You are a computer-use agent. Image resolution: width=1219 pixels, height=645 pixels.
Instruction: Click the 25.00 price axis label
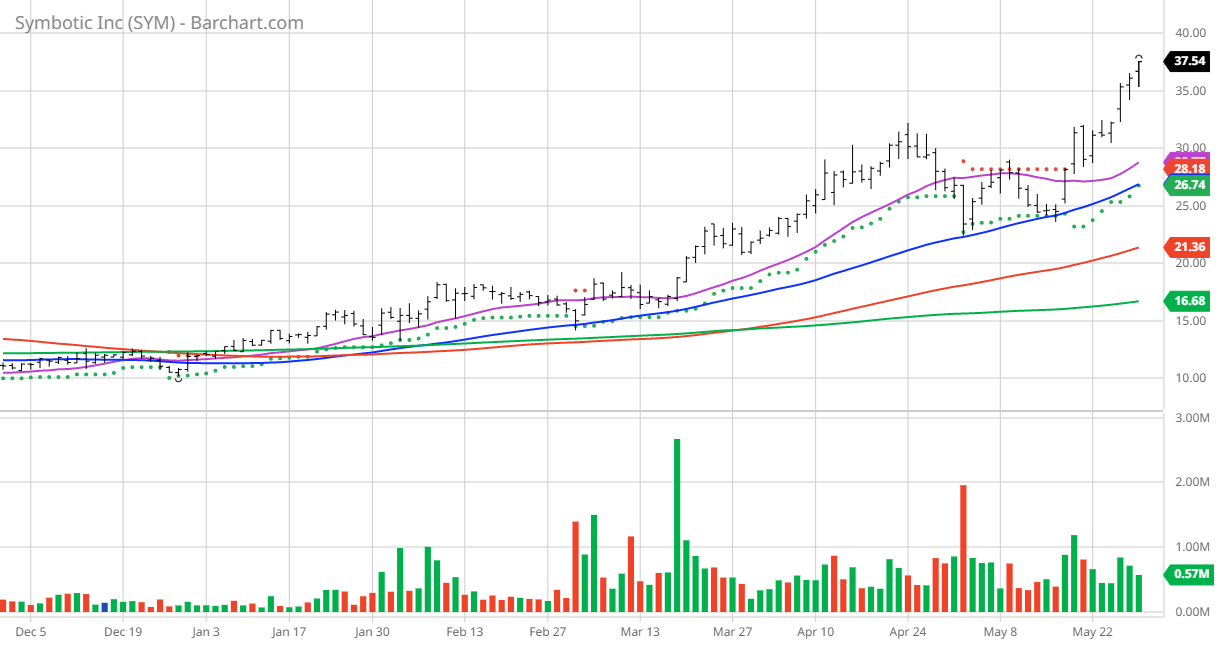coord(1189,206)
